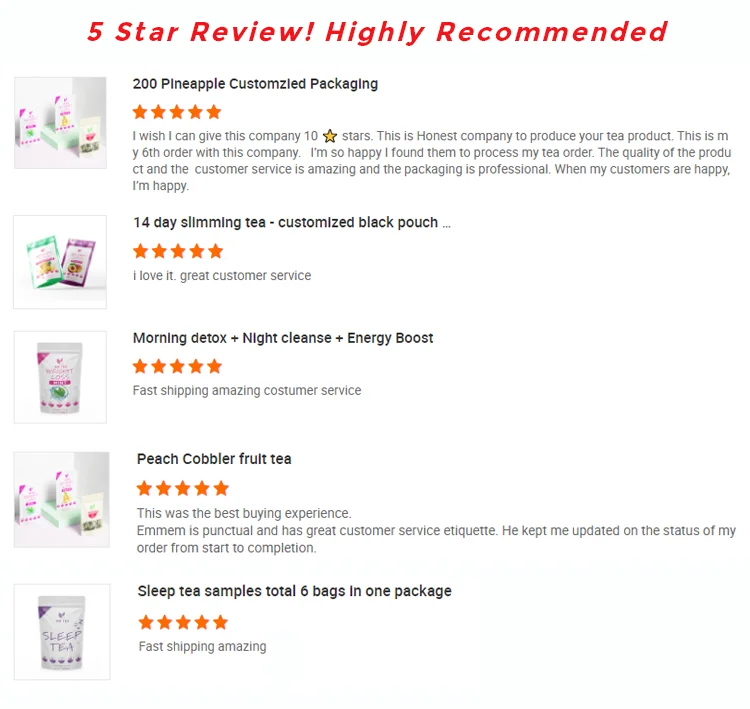
Task: Open the Peach Cobbler fruit tea product image
Action: (62, 499)
